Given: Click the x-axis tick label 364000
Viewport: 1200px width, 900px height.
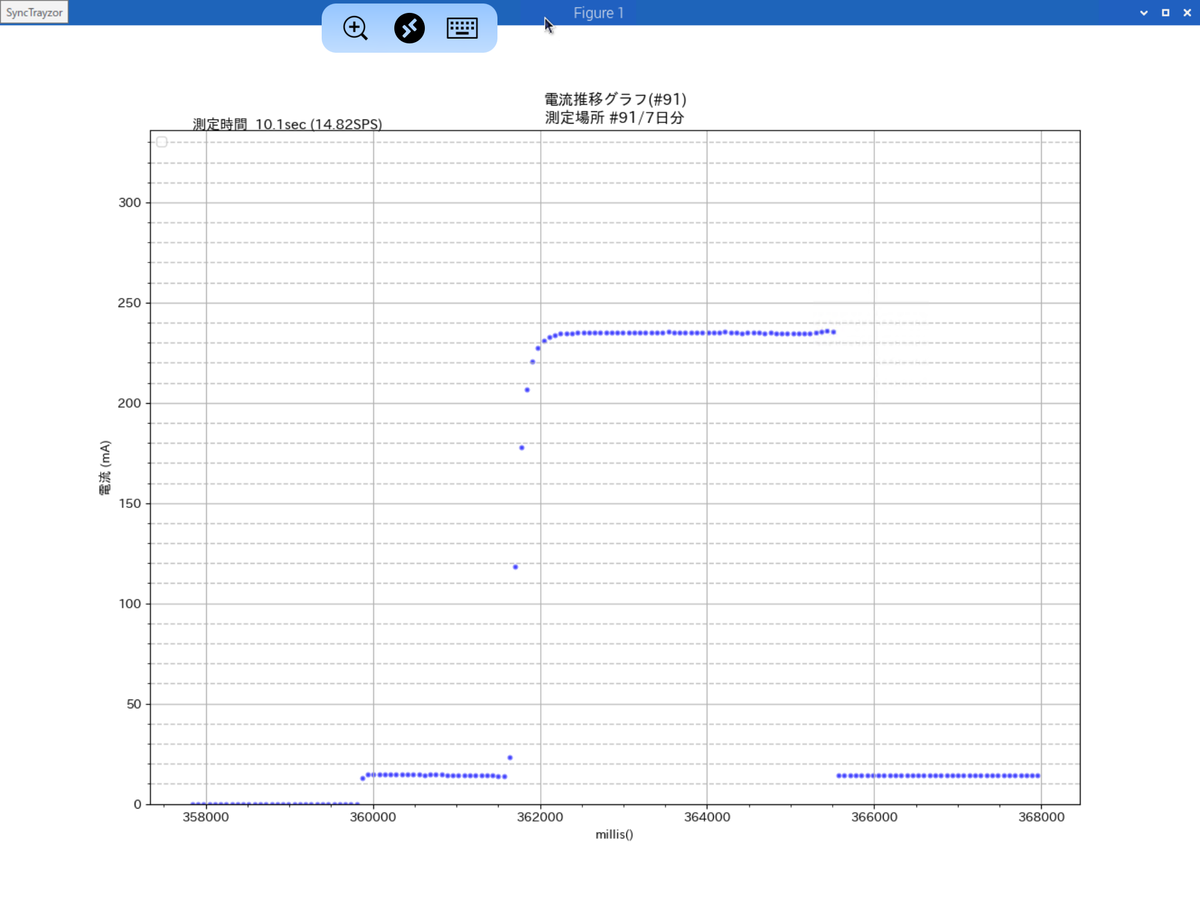Looking at the screenshot, I should tap(707, 816).
